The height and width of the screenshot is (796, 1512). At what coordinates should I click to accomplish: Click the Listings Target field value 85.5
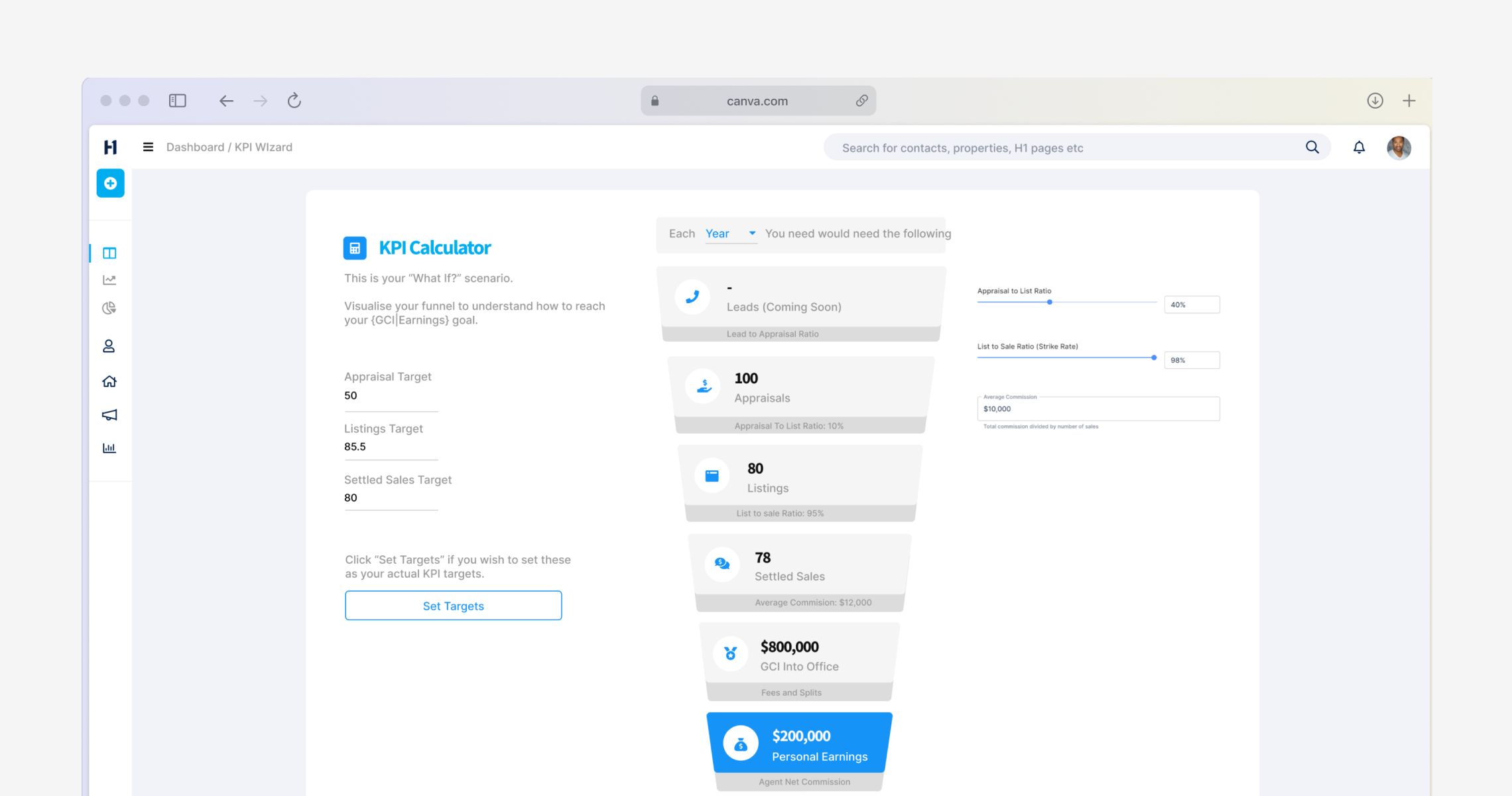[x=391, y=446]
